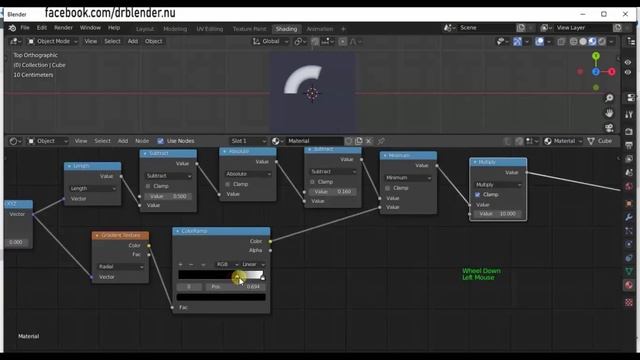
Task: Open Object Mode dropdown in viewport
Action: [x=53, y=41]
